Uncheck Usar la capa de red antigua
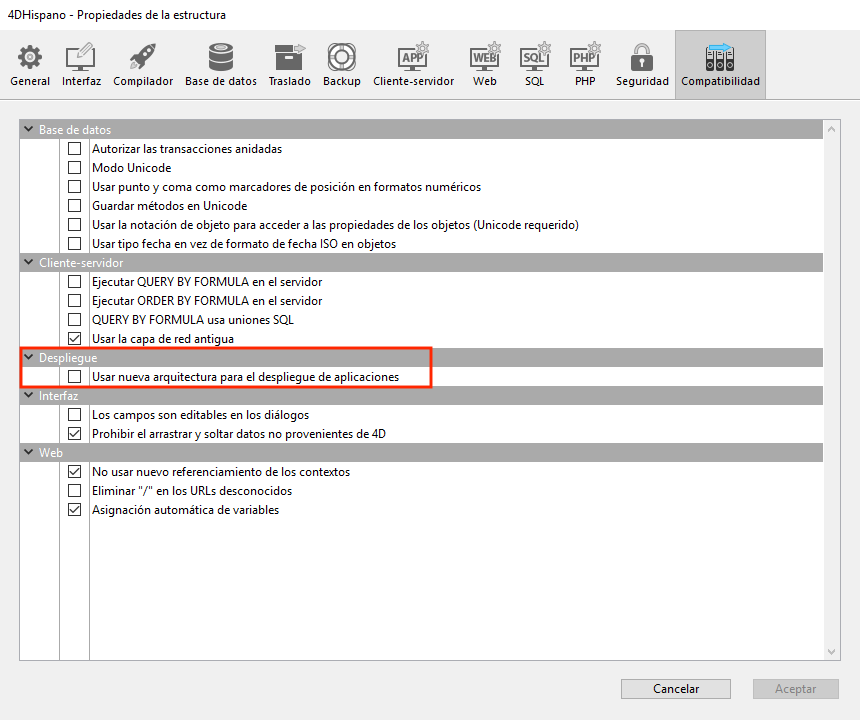Image resolution: width=860 pixels, height=720 pixels. (x=75, y=339)
